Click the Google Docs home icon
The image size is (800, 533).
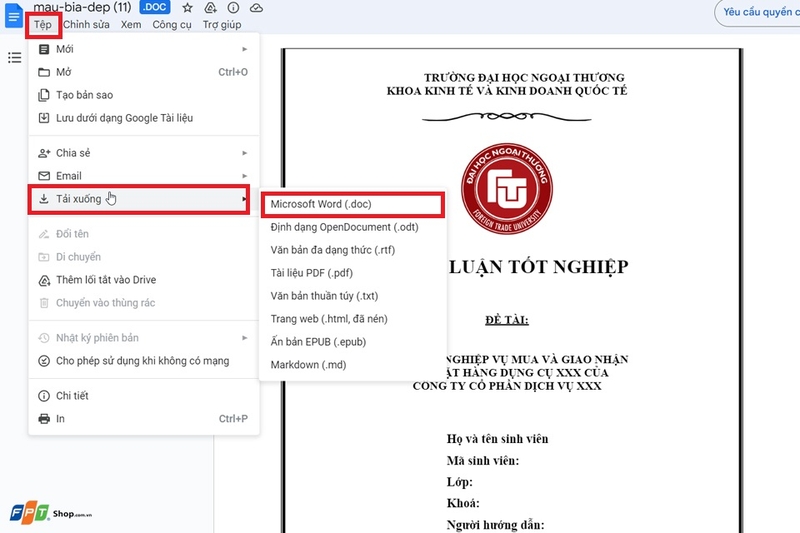14,15
